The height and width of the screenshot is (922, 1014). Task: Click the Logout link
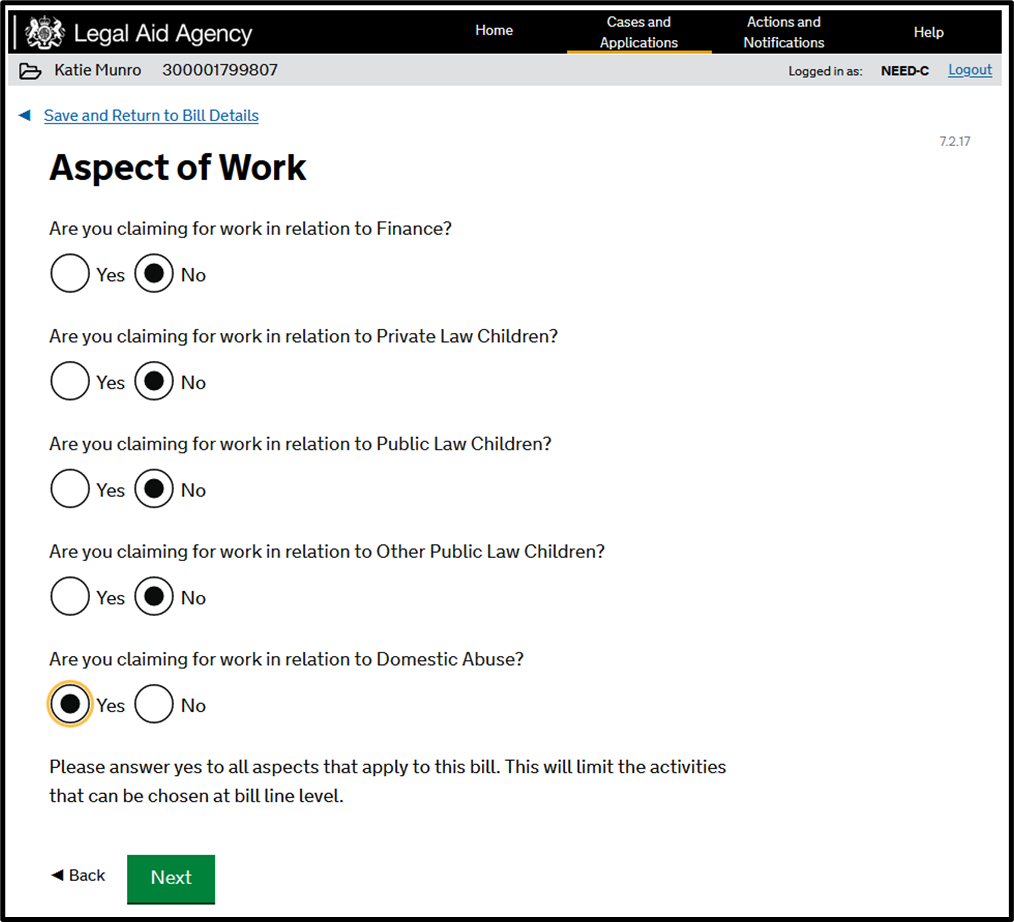click(x=970, y=70)
